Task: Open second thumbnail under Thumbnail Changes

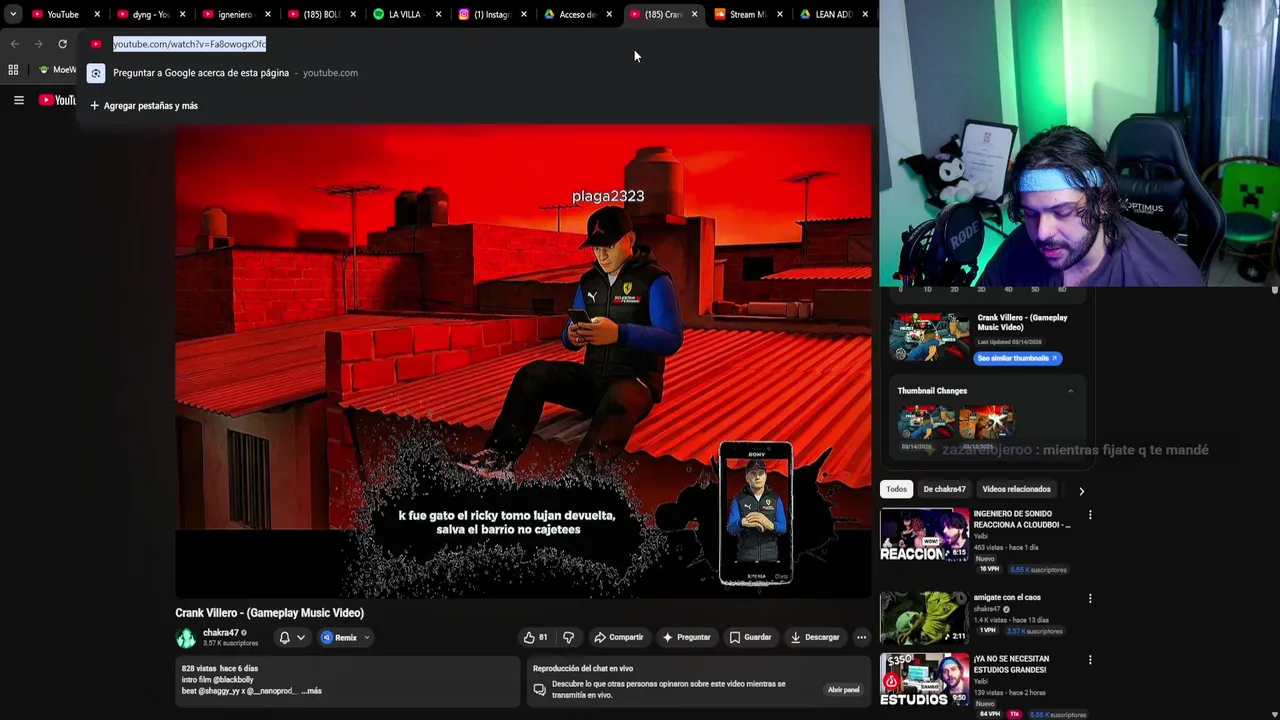Action: click(986, 422)
